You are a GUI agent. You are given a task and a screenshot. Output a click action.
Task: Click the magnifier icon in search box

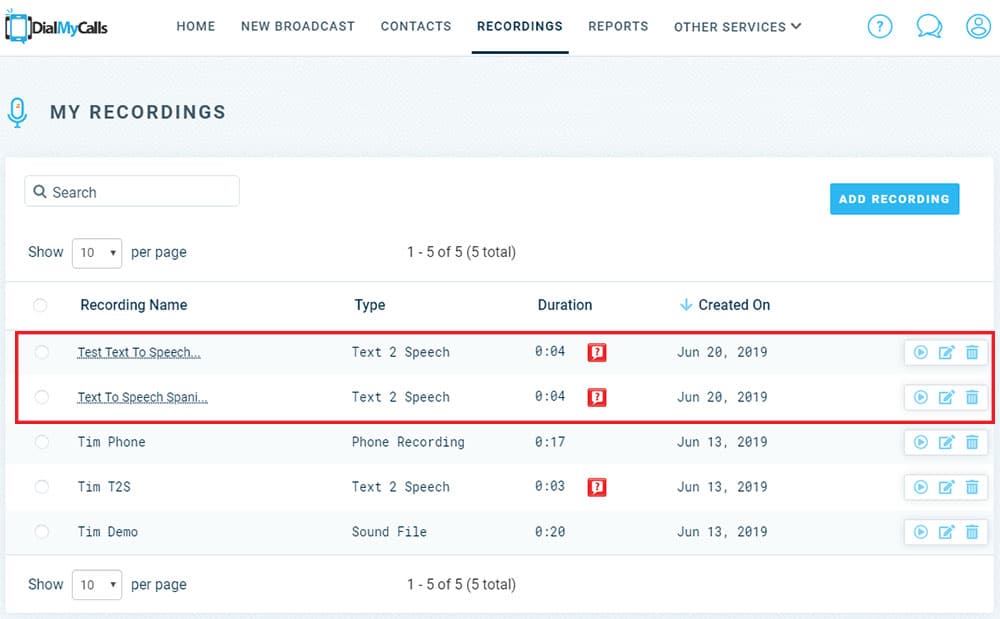[40, 191]
